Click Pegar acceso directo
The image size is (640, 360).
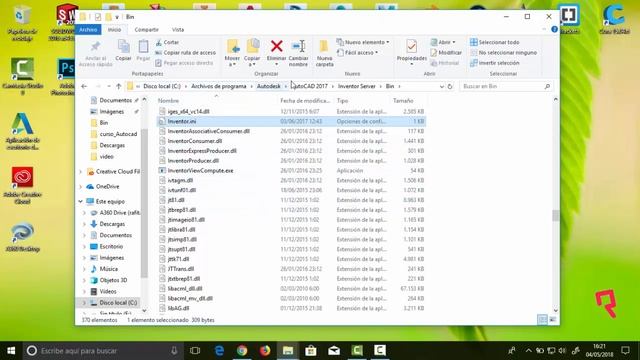click(184, 63)
